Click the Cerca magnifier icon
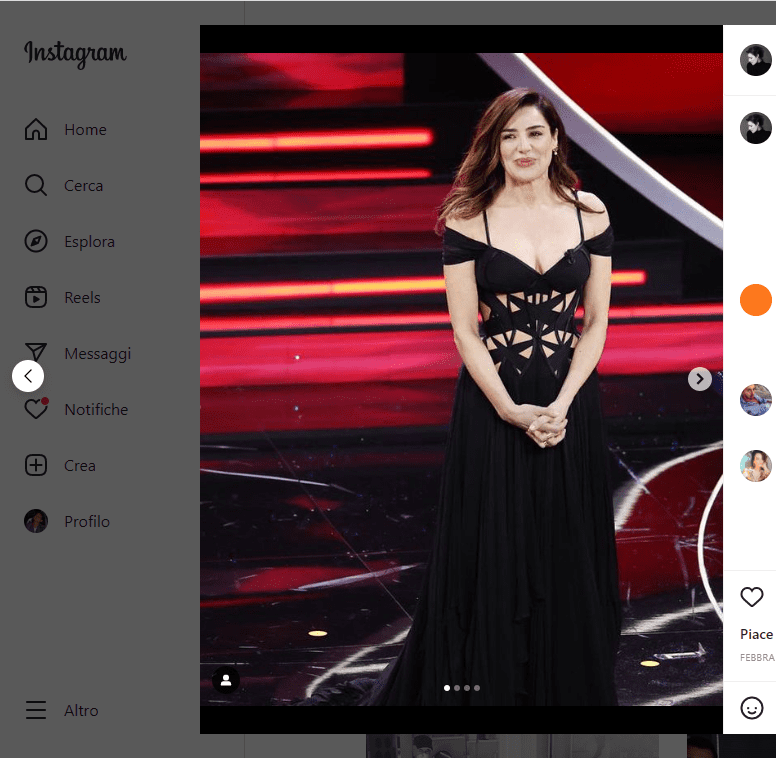776x758 pixels. tap(36, 186)
